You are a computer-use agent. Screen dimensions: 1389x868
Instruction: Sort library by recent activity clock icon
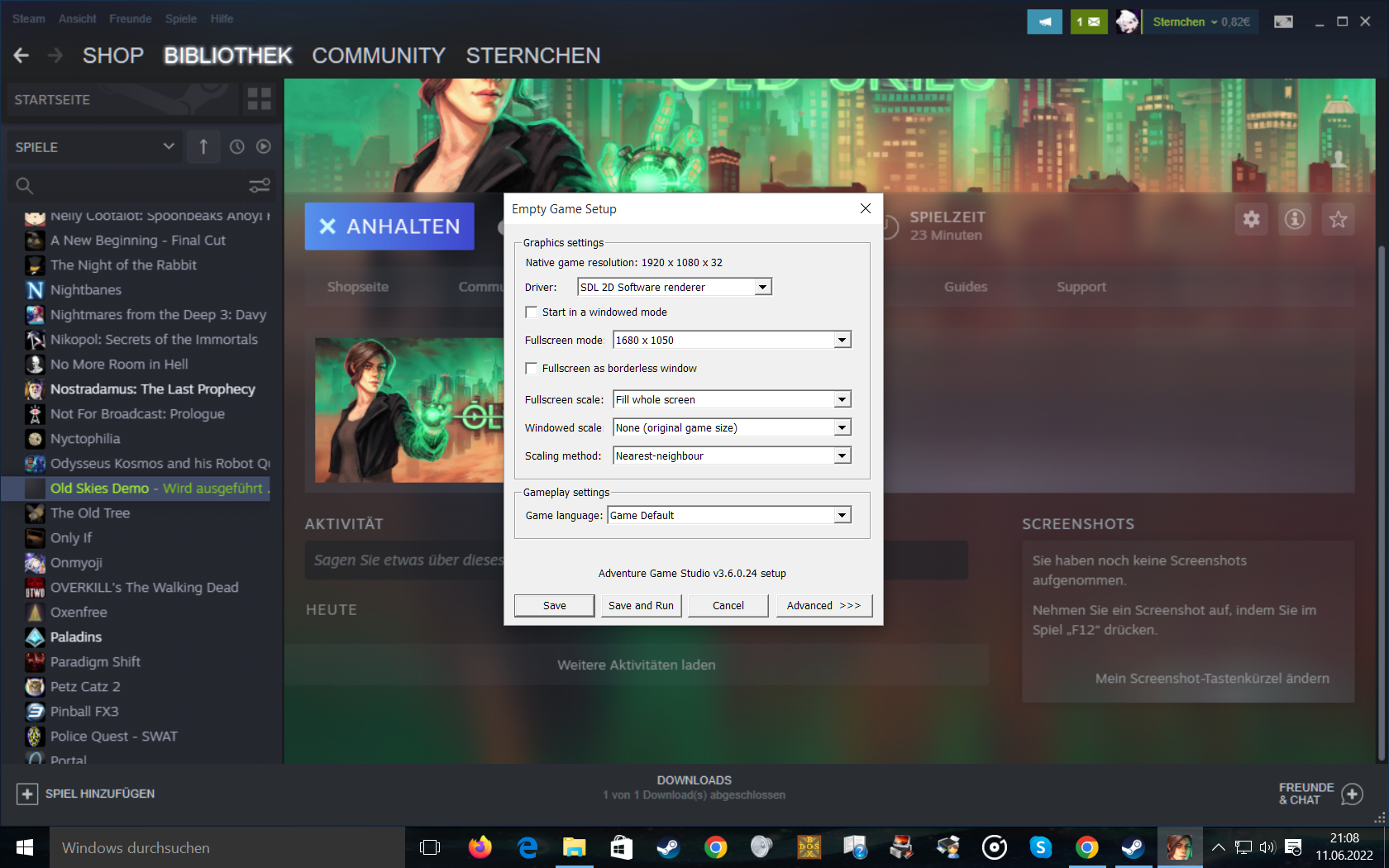(x=236, y=146)
